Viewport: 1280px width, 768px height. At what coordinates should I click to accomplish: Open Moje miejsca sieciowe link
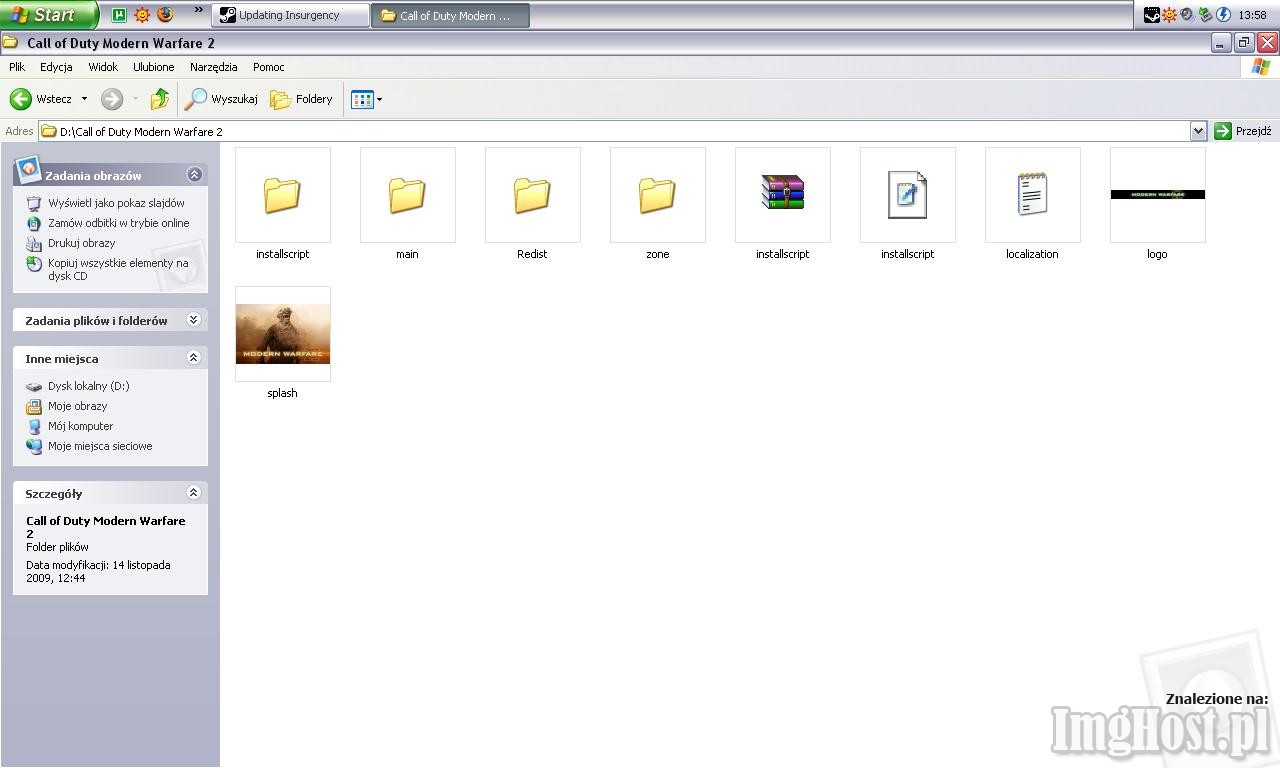(x=100, y=446)
